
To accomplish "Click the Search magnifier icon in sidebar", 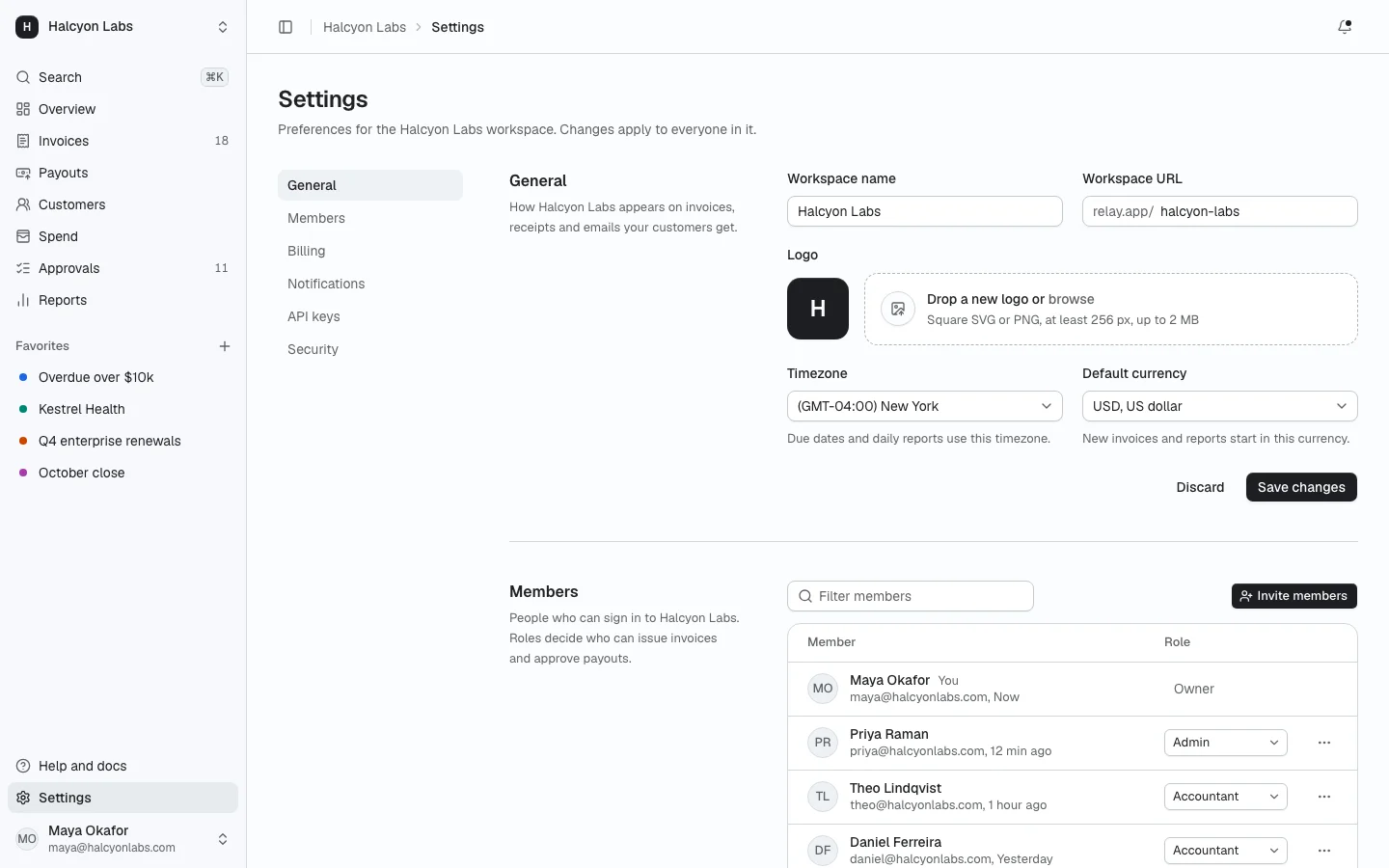I will 23,77.
